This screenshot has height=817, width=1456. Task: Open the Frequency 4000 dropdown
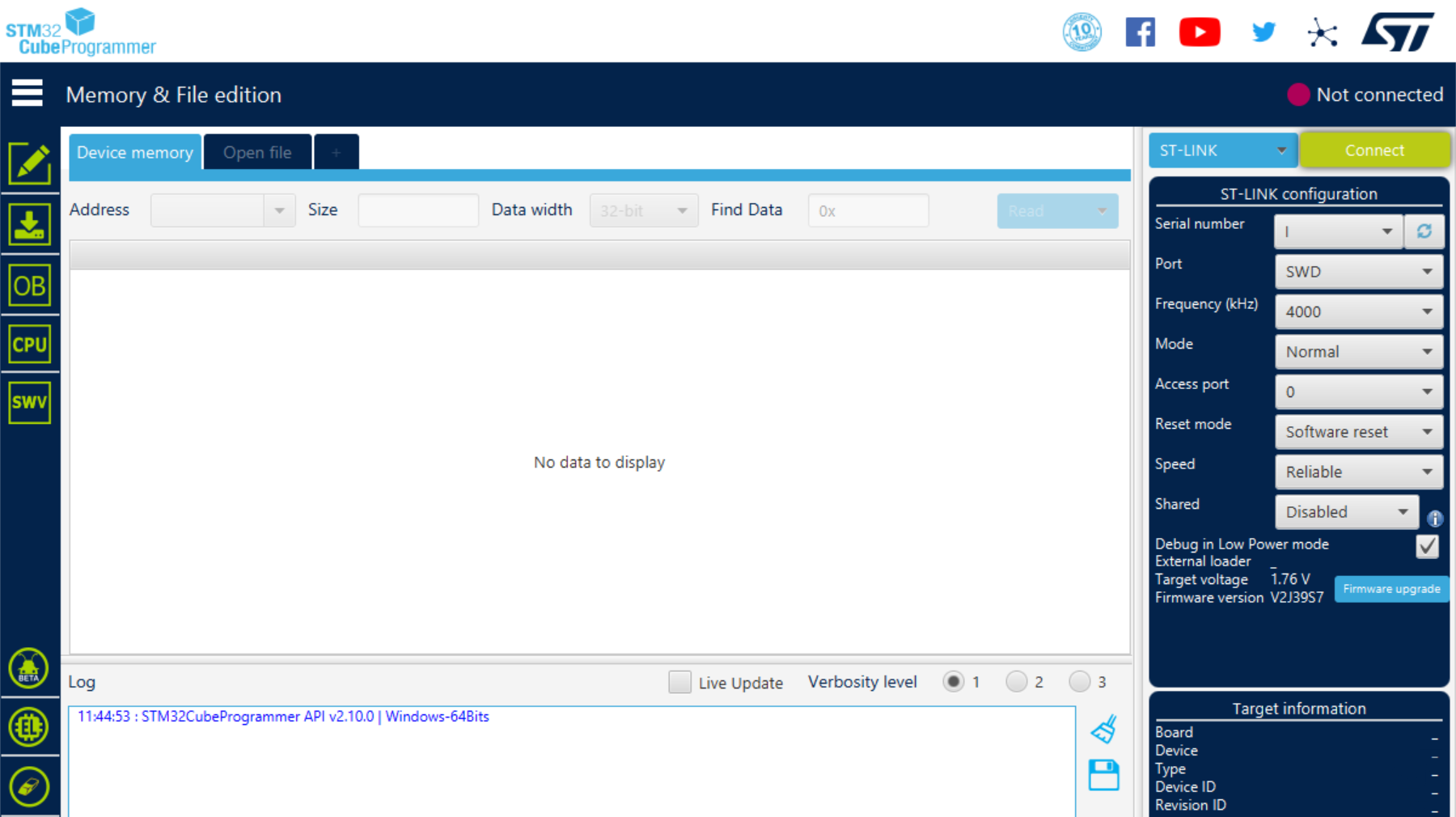[1359, 311]
